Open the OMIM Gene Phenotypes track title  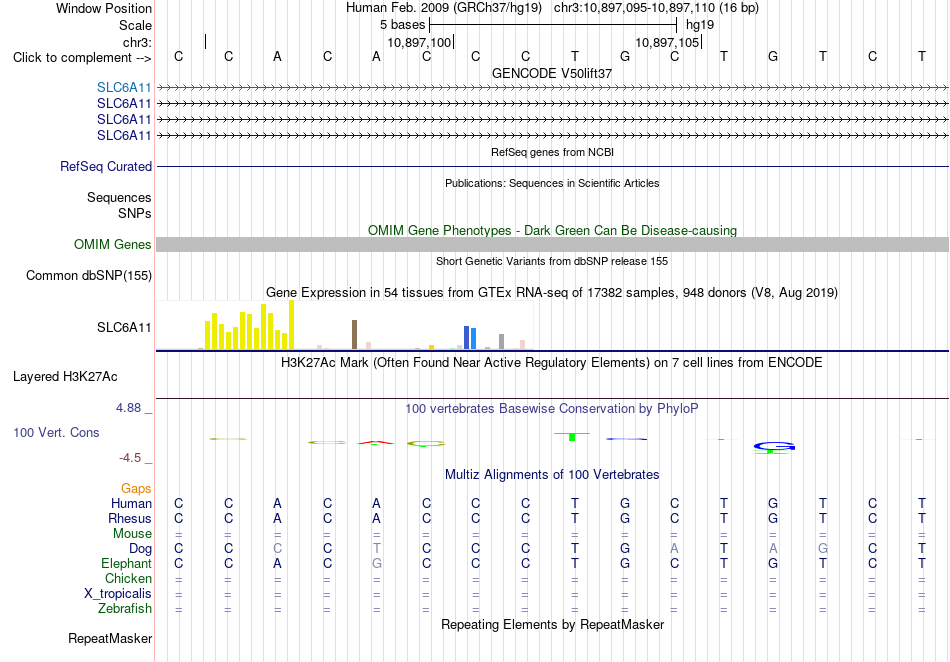552,231
